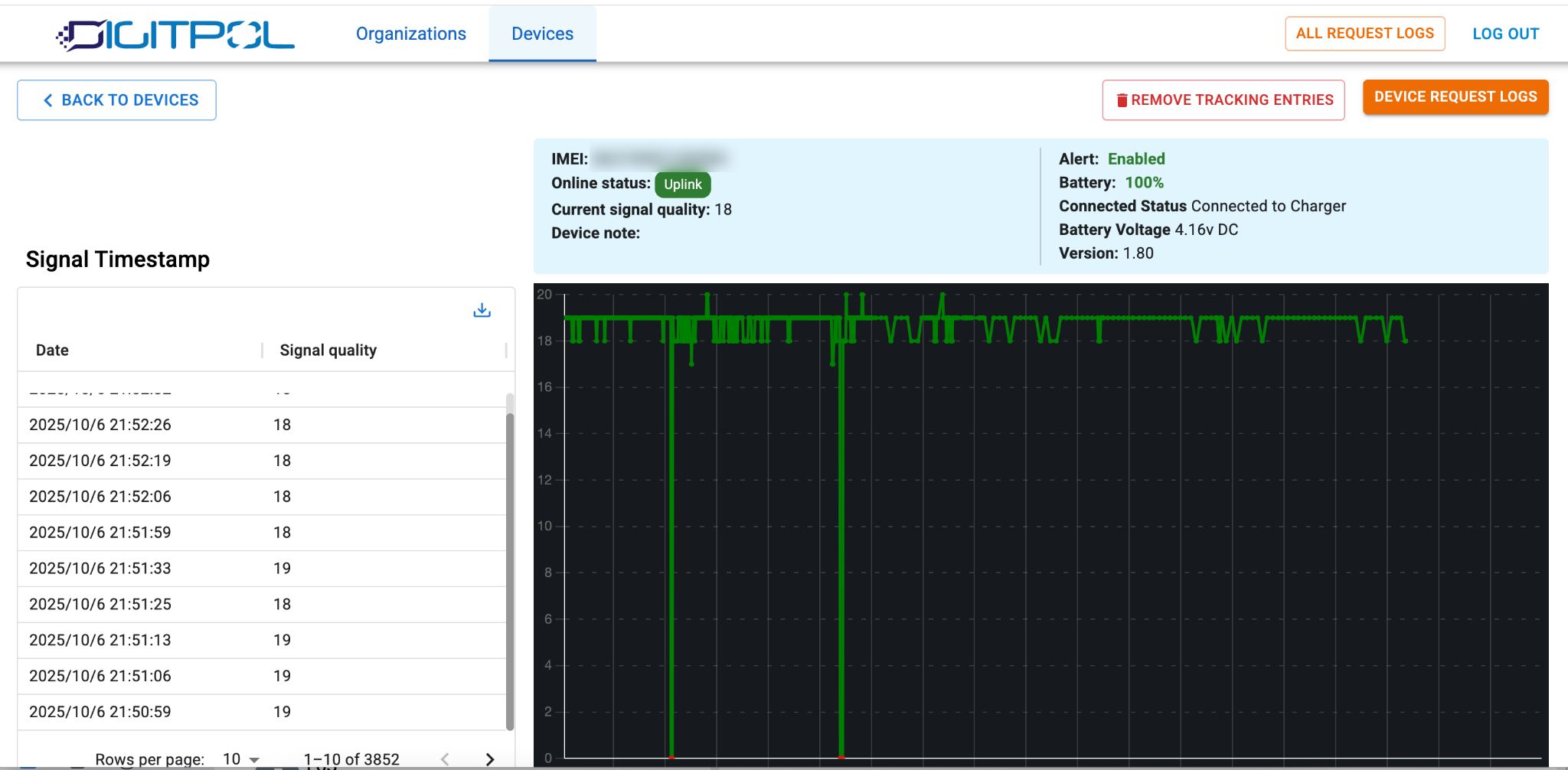Open the Rows per page dropdown
Viewport: 1568px width, 770px height.
click(241, 759)
